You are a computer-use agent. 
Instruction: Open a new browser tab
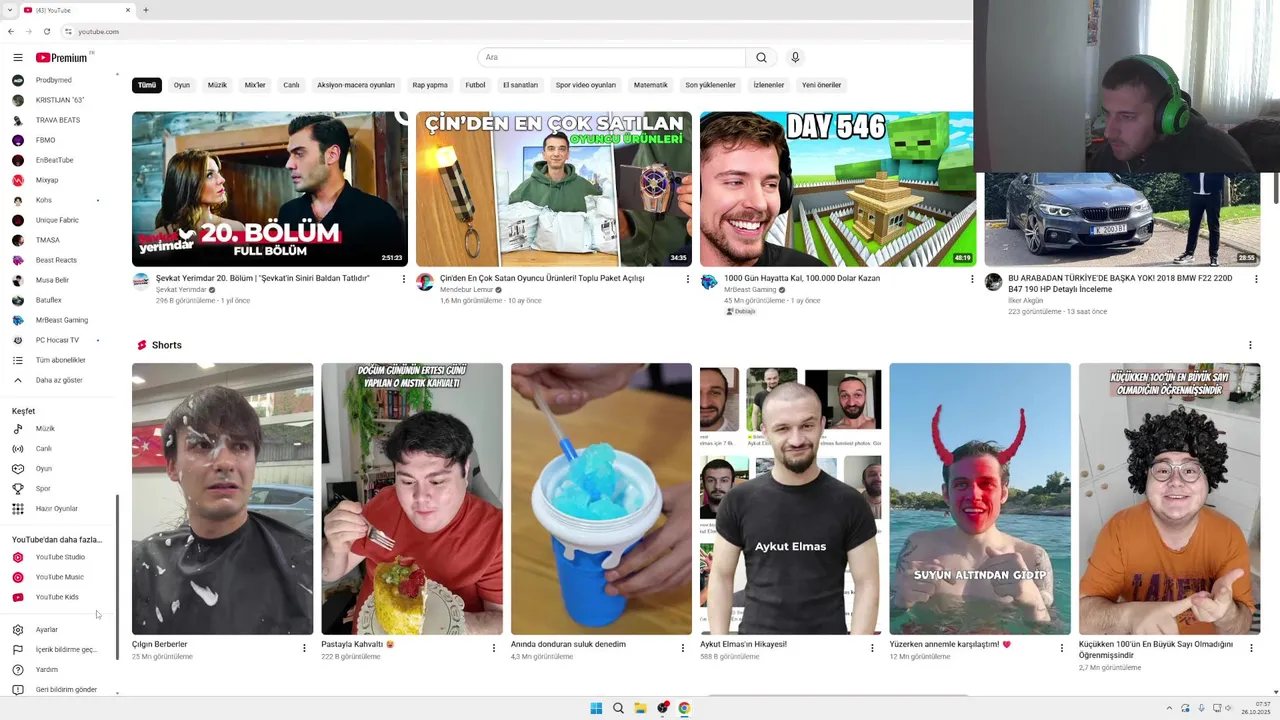tap(146, 10)
